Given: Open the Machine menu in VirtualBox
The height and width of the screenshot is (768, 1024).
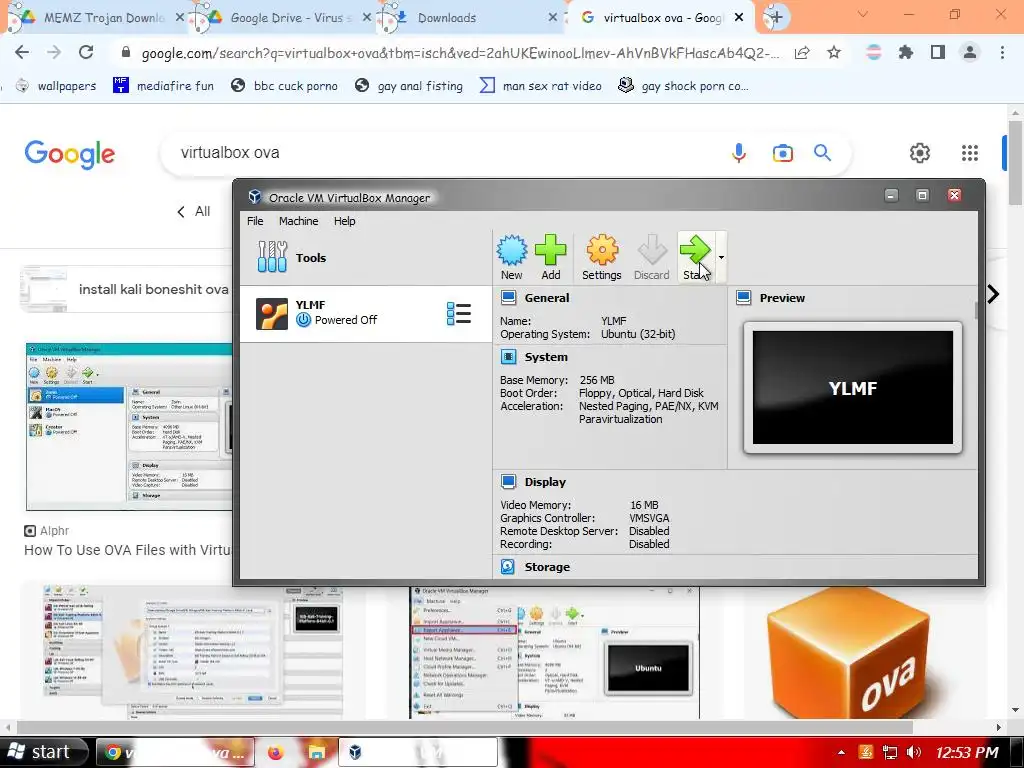Looking at the screenshot, I should click(x=298, y=221).
